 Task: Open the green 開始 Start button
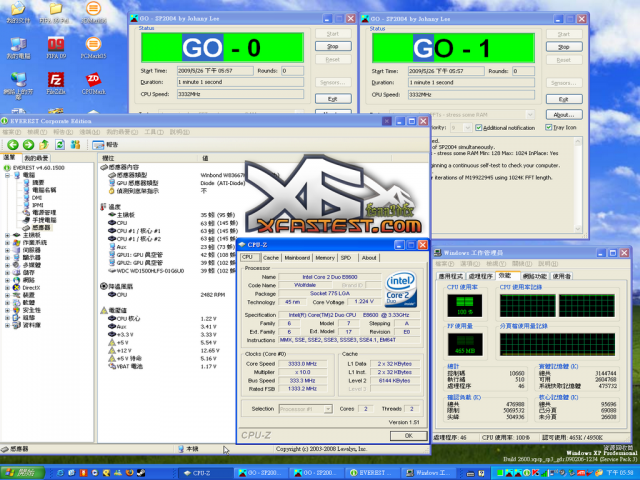(x=23, y=473)
